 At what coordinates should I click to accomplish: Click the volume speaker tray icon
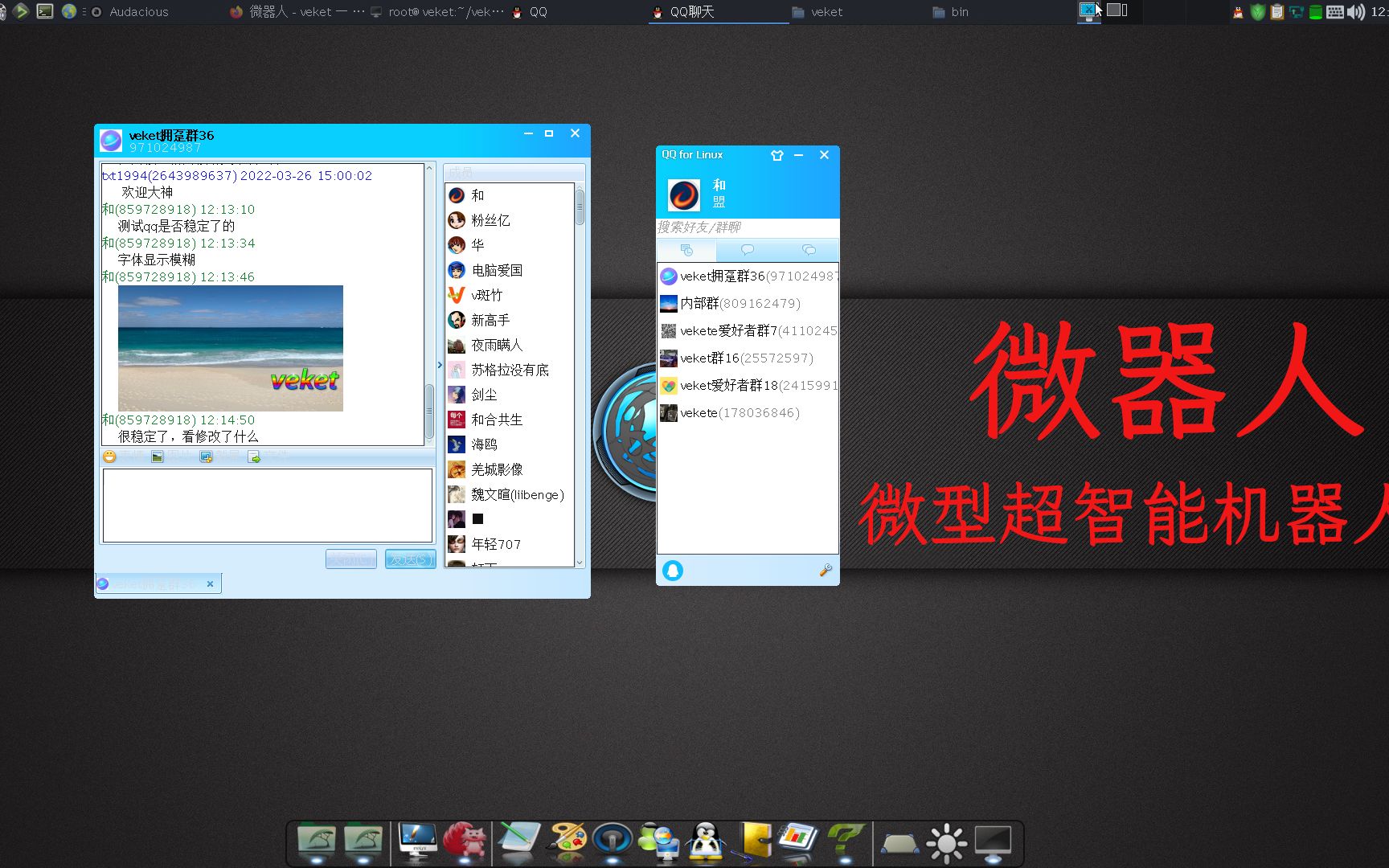(x=1356, y=12)
